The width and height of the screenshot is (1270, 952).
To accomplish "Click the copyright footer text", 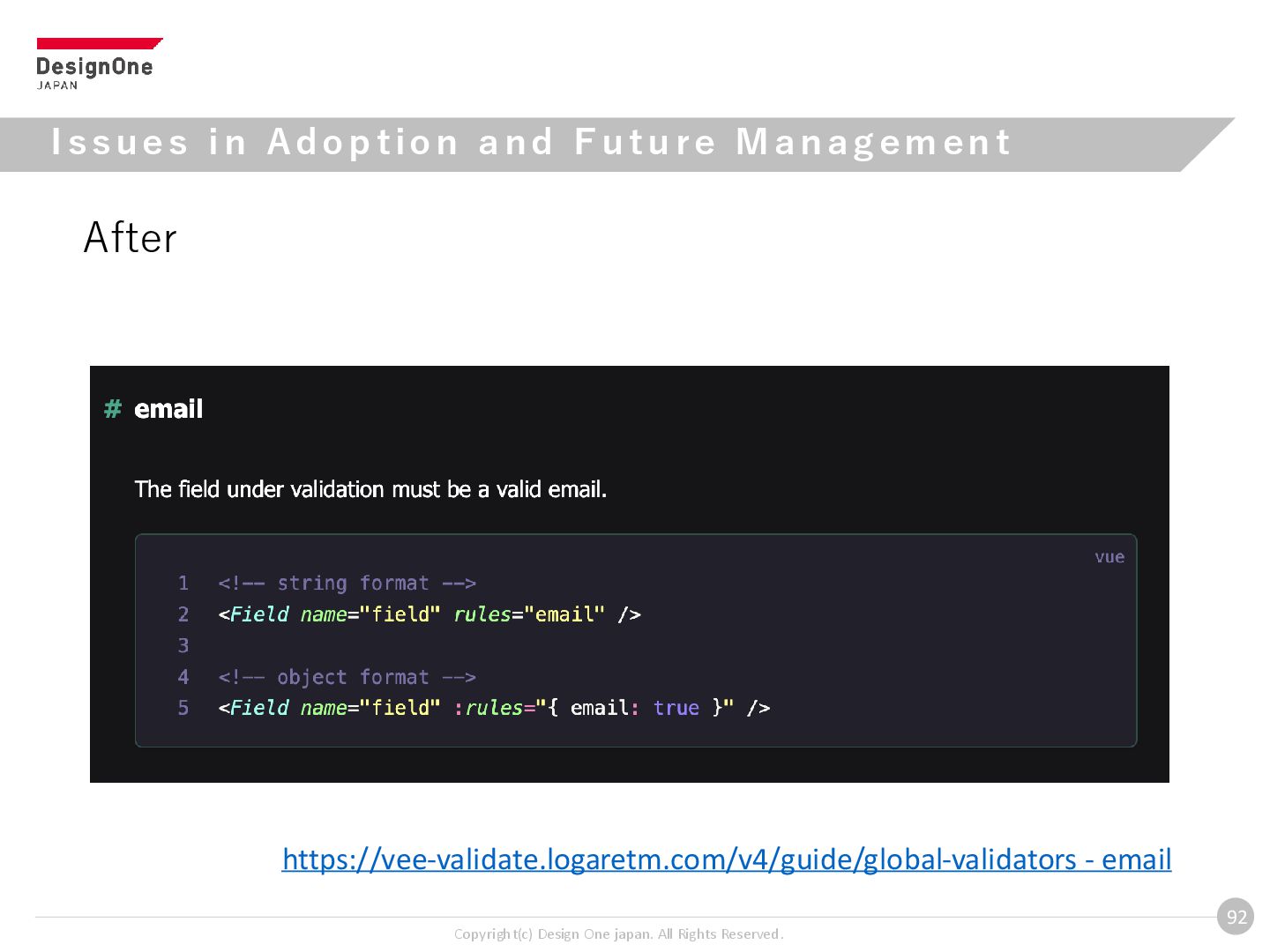I will (618, 934).
